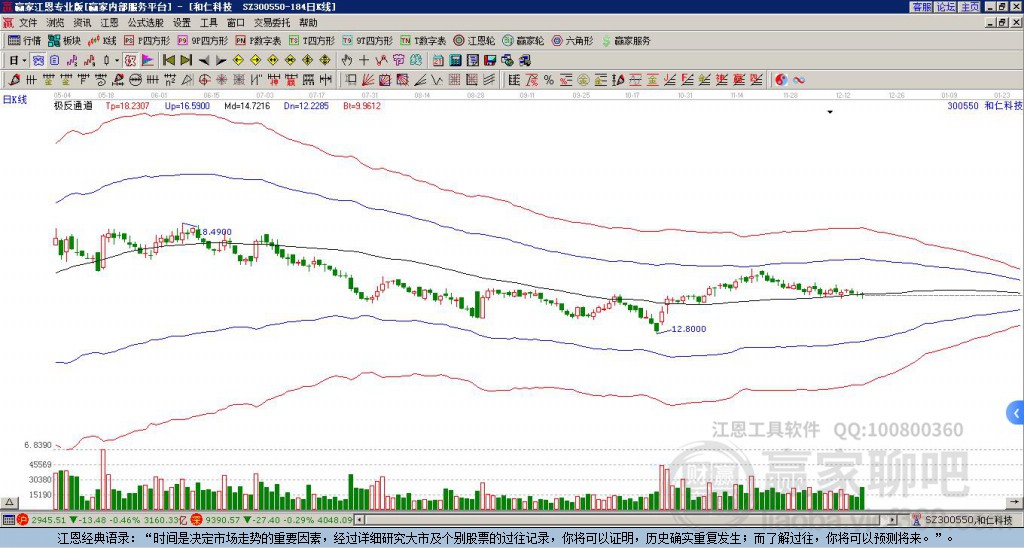Click the infinity wave icon

799,80
